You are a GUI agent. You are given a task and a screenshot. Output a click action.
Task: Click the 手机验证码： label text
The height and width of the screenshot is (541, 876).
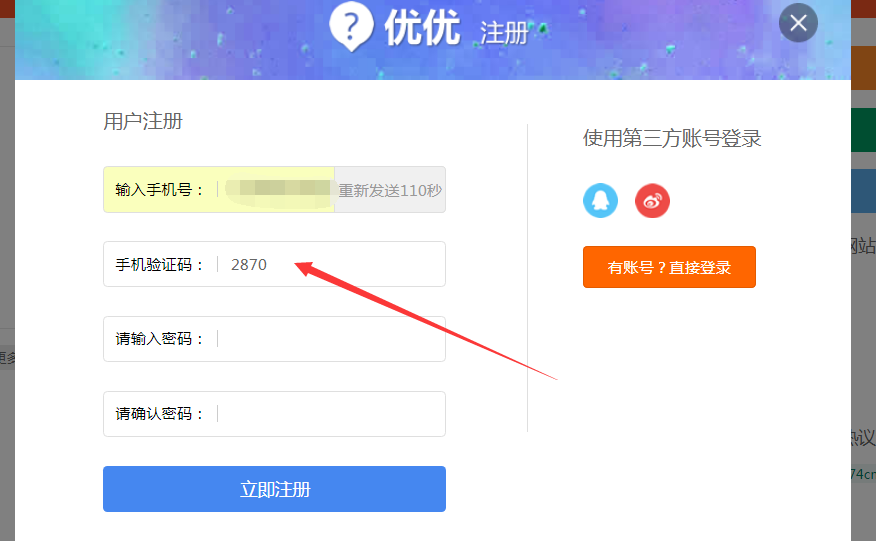[160, 265]
